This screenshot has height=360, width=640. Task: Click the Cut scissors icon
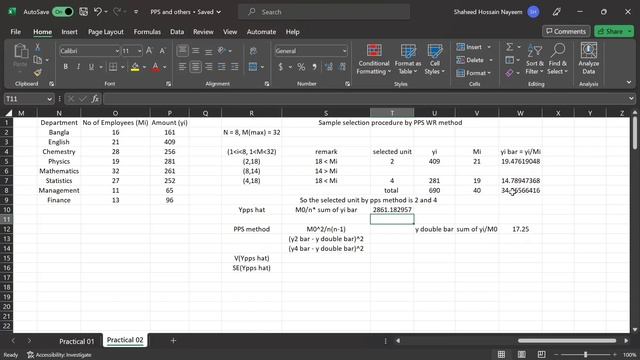(x=38, y=47)
